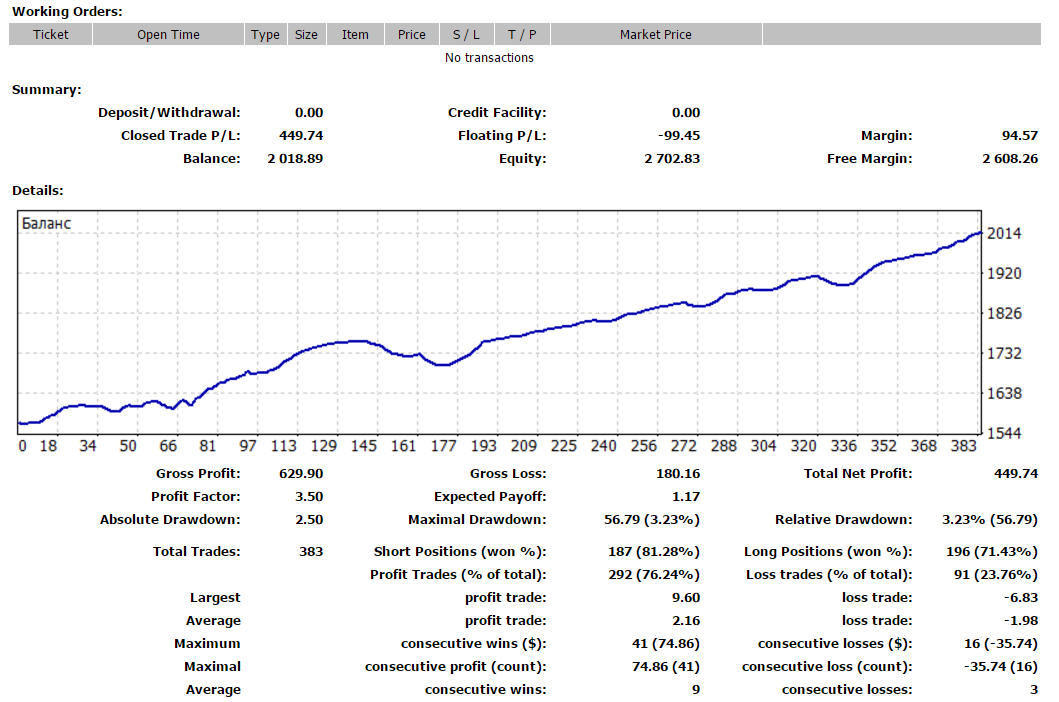
Task: Click the Short Positions value 187 (81.28%)
Action: tap(654, 551)
